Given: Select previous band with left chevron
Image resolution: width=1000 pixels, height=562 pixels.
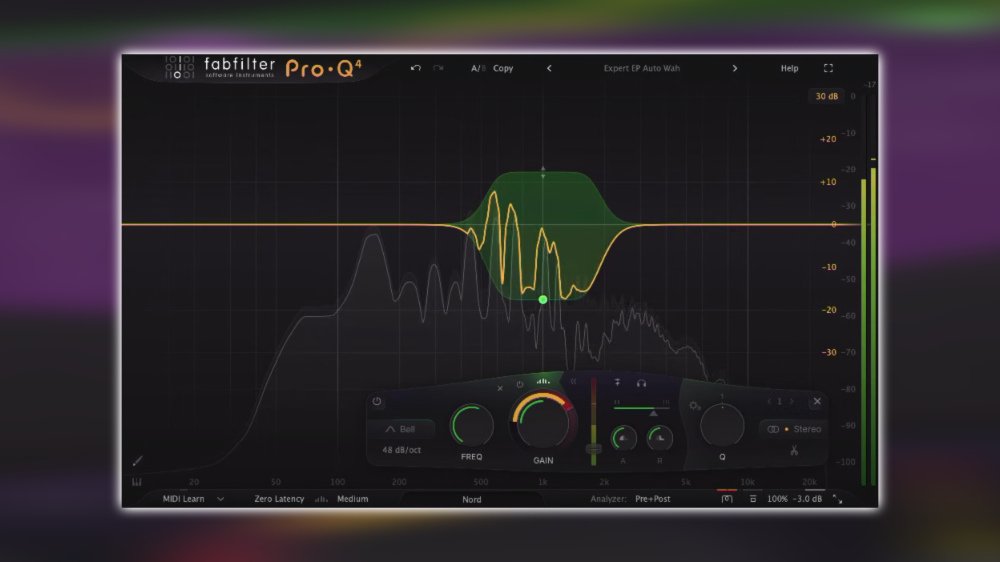Looking at the screenshot, I should click(769, 401).
